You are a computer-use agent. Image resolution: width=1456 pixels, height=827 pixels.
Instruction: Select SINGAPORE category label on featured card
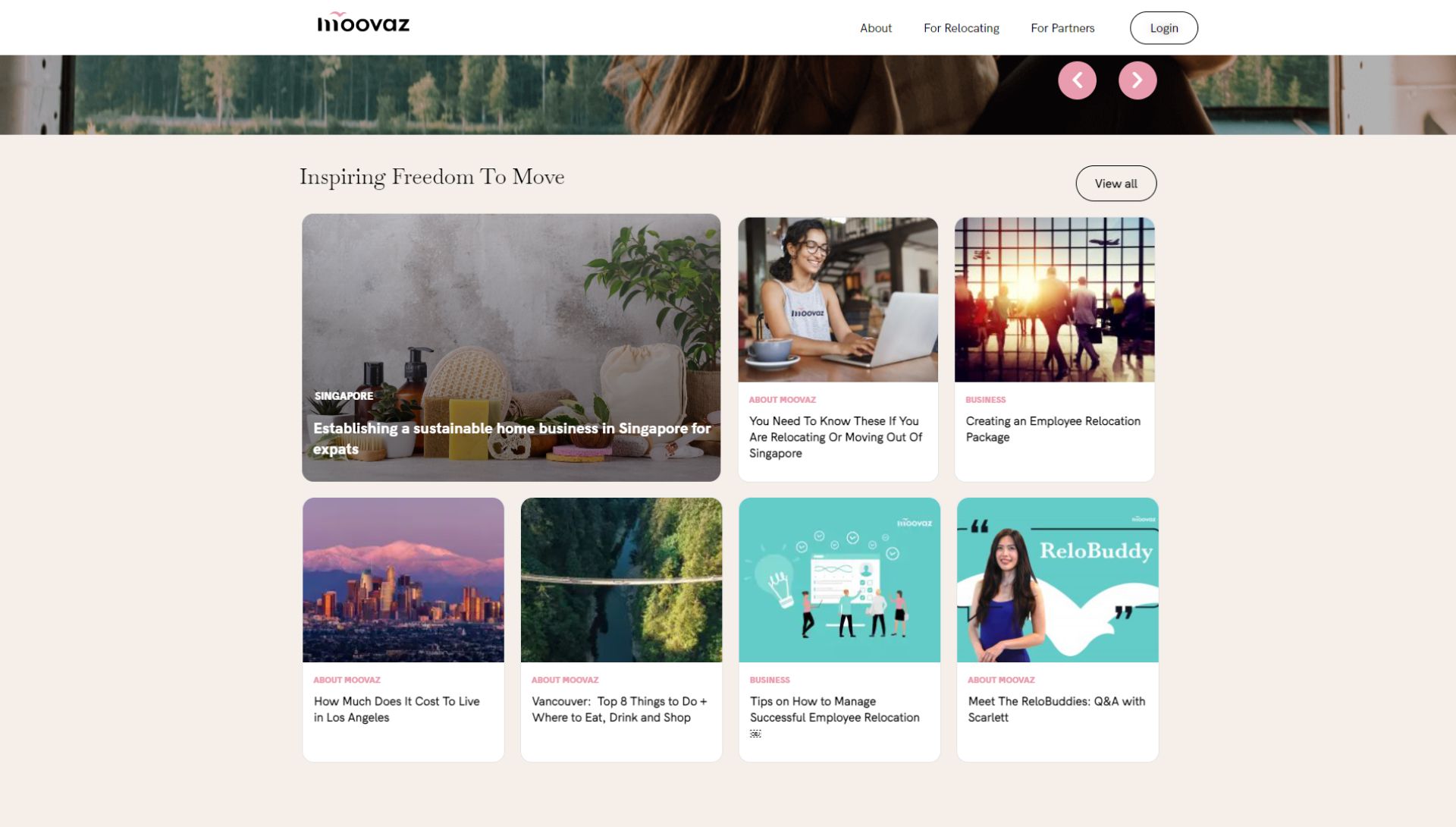(x=344, y=396)
